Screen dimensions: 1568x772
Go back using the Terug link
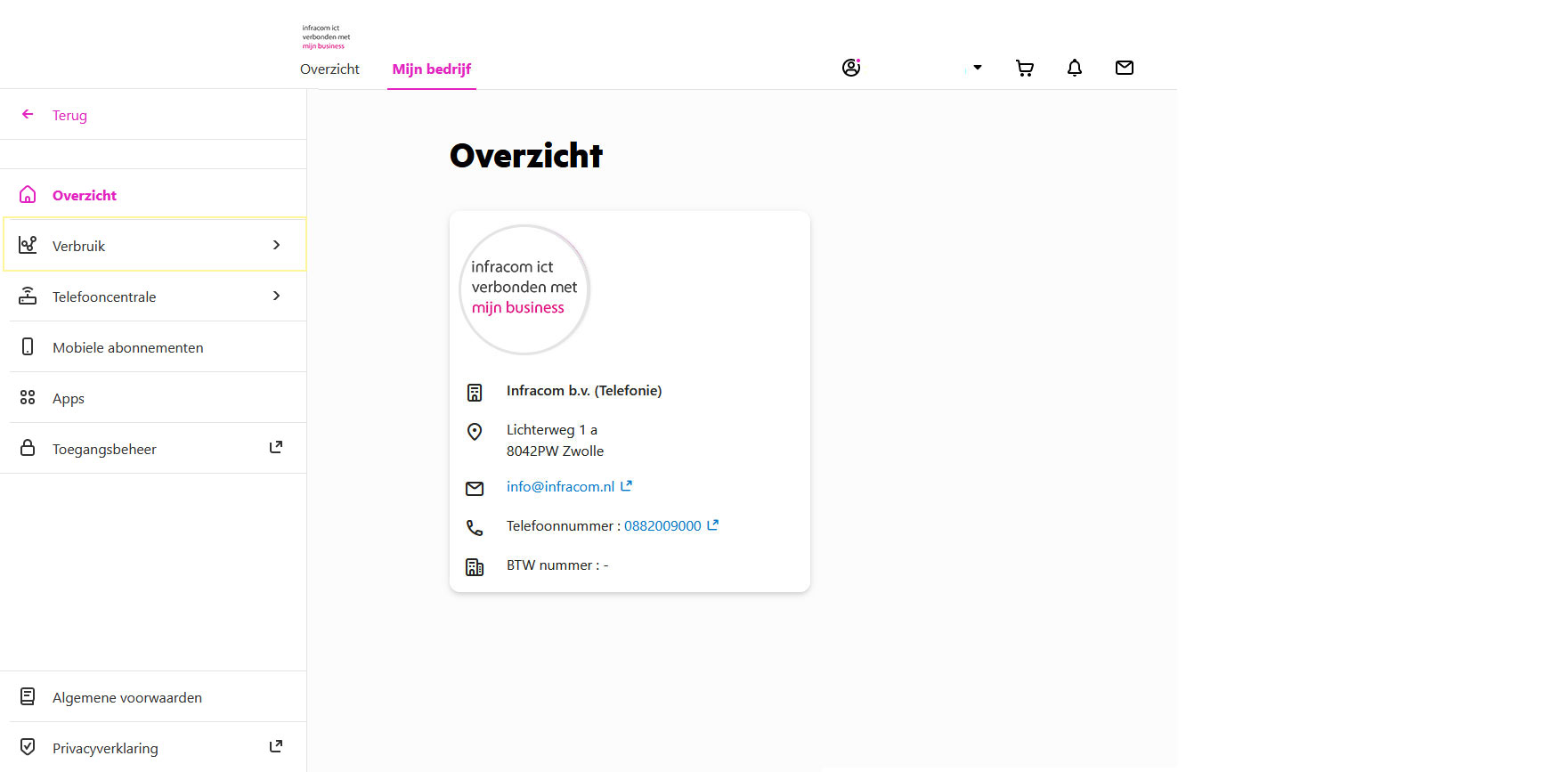(x=69, y=116)
